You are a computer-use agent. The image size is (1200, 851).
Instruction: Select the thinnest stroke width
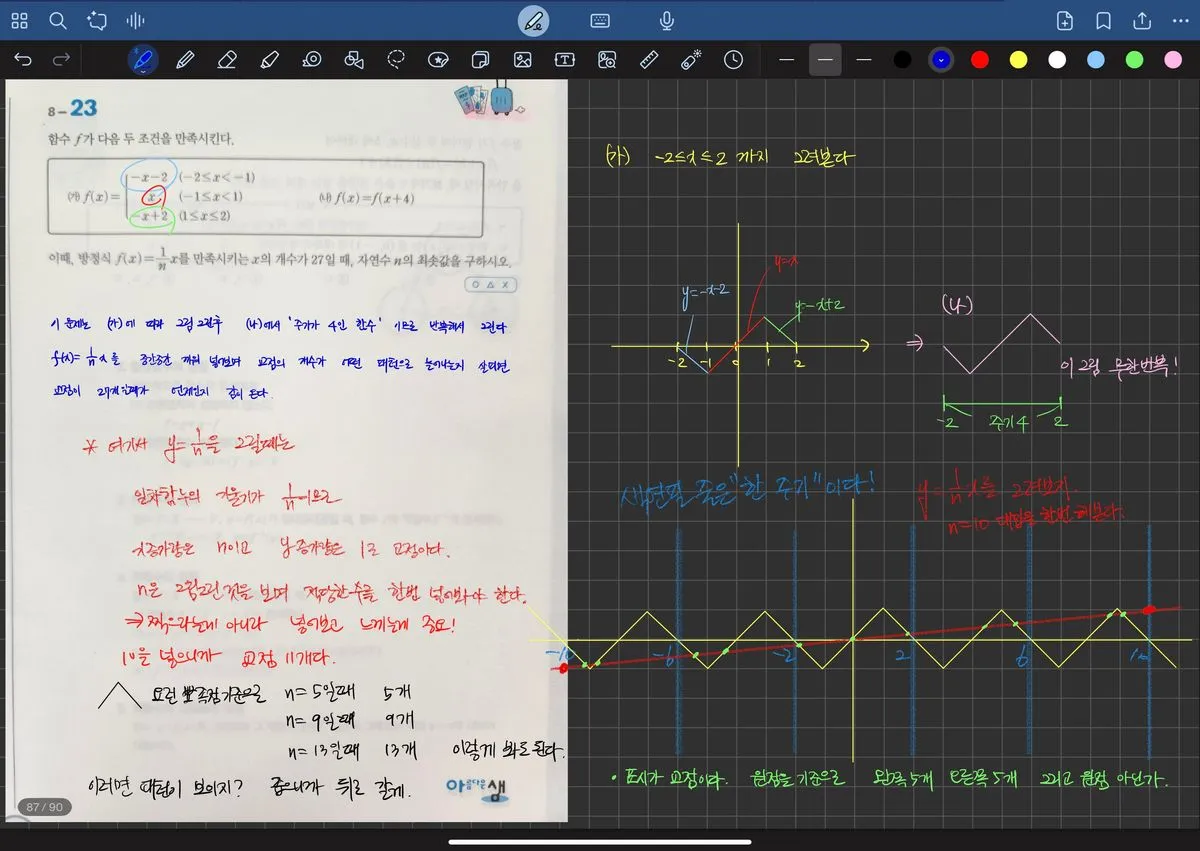786,60
